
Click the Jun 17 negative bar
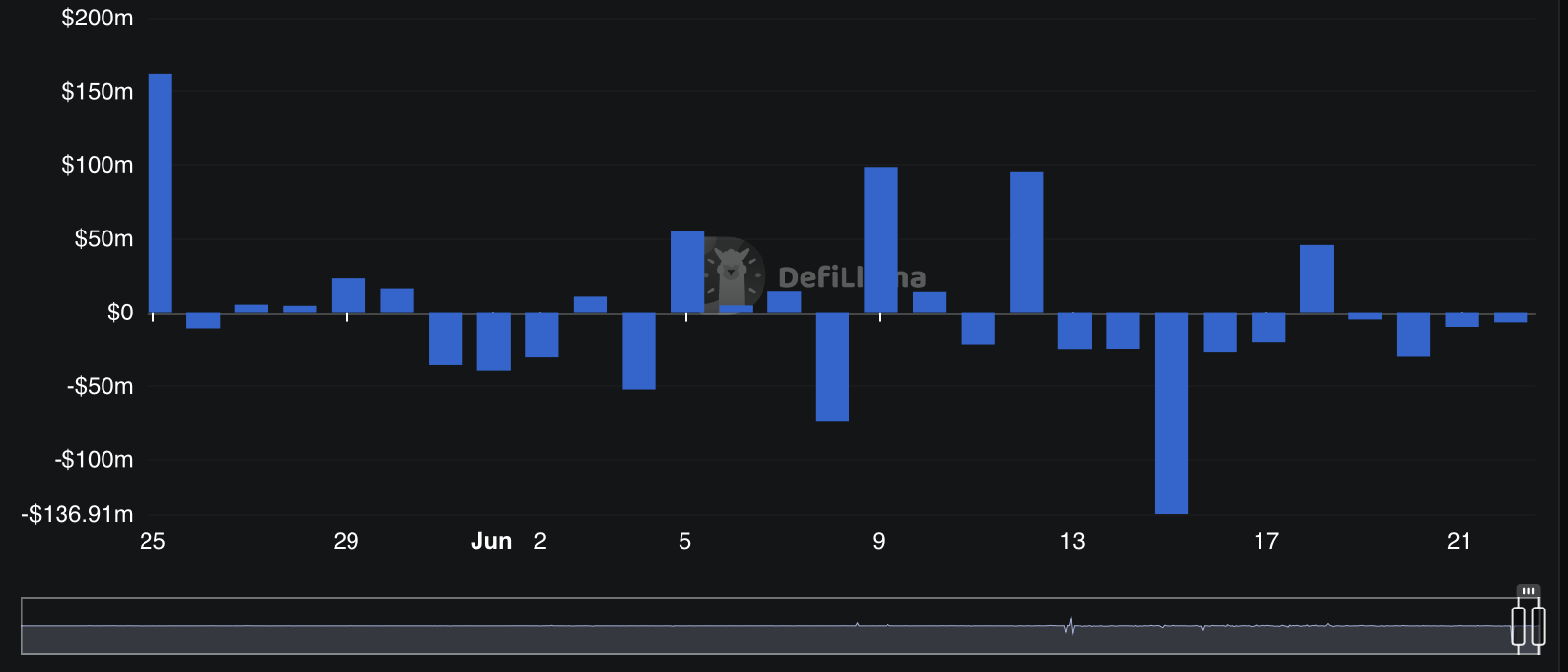pos(1268,327)
